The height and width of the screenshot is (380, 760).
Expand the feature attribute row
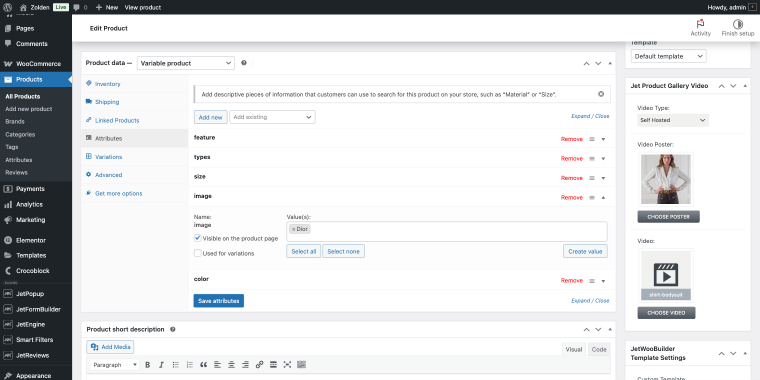point(603,139)
